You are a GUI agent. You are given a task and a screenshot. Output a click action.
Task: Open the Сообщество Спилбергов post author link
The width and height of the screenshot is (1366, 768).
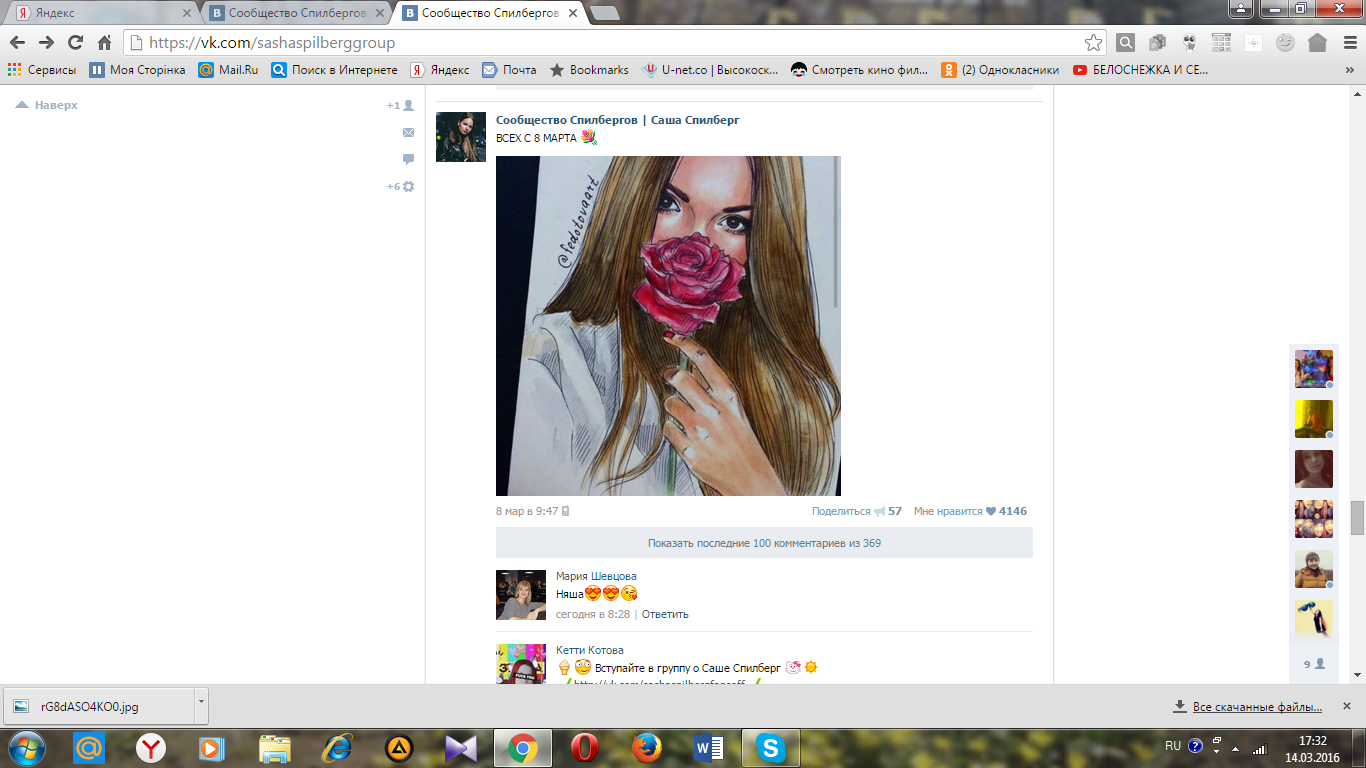pyautogui.click(x=618, y=120)
